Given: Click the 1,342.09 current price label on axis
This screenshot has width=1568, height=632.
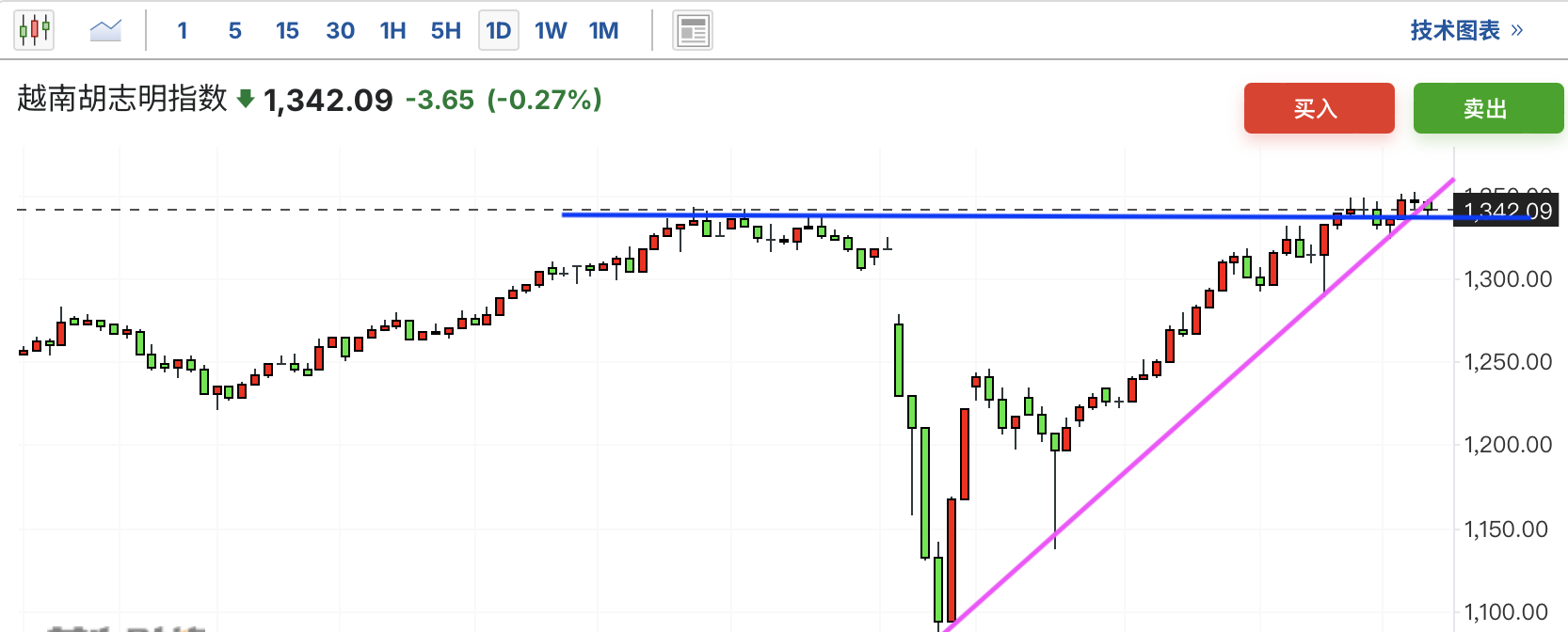Looking at the screenshot, I should [1508, 211].
